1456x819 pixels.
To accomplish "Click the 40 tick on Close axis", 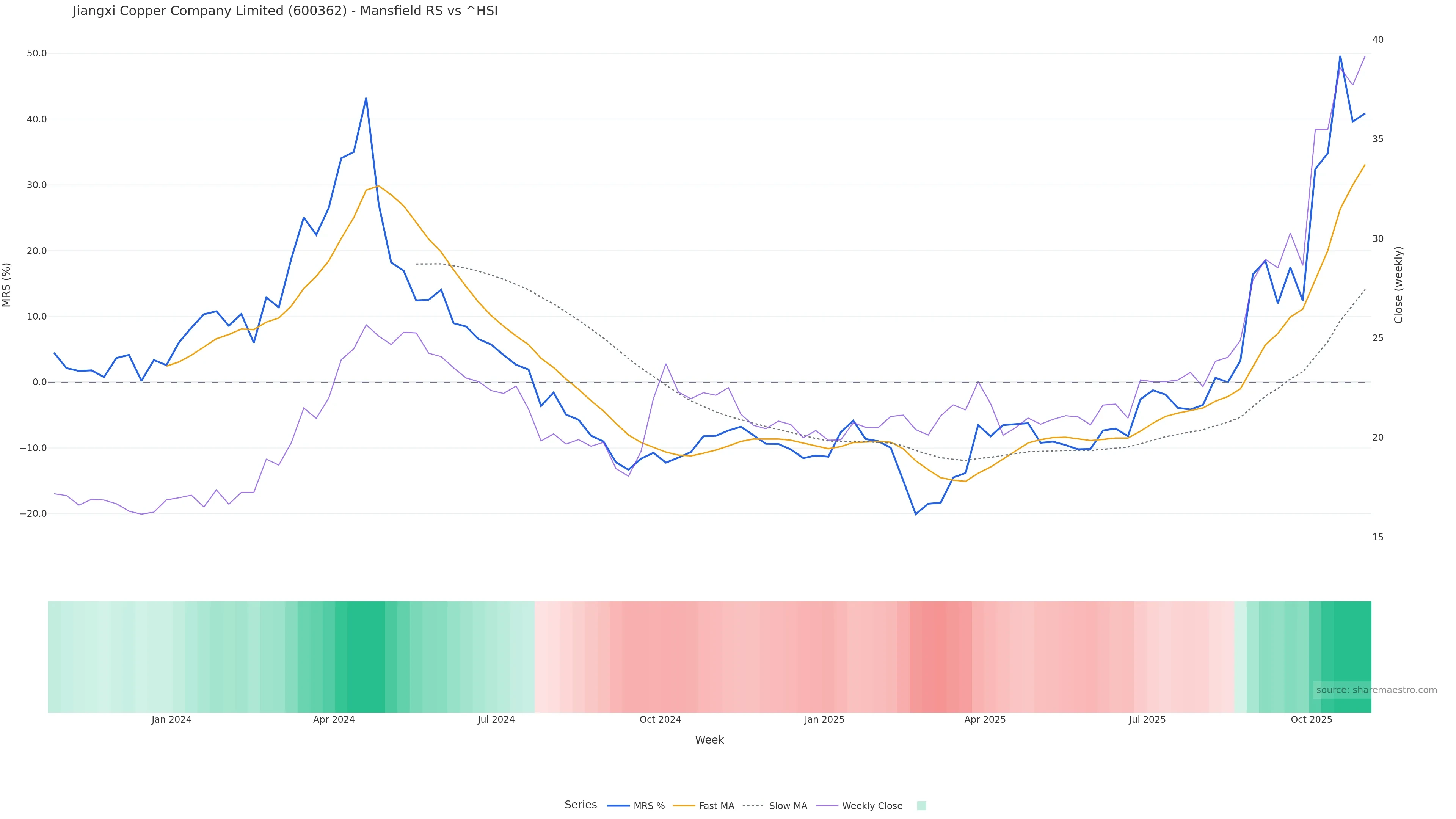I will [1378, 39].
